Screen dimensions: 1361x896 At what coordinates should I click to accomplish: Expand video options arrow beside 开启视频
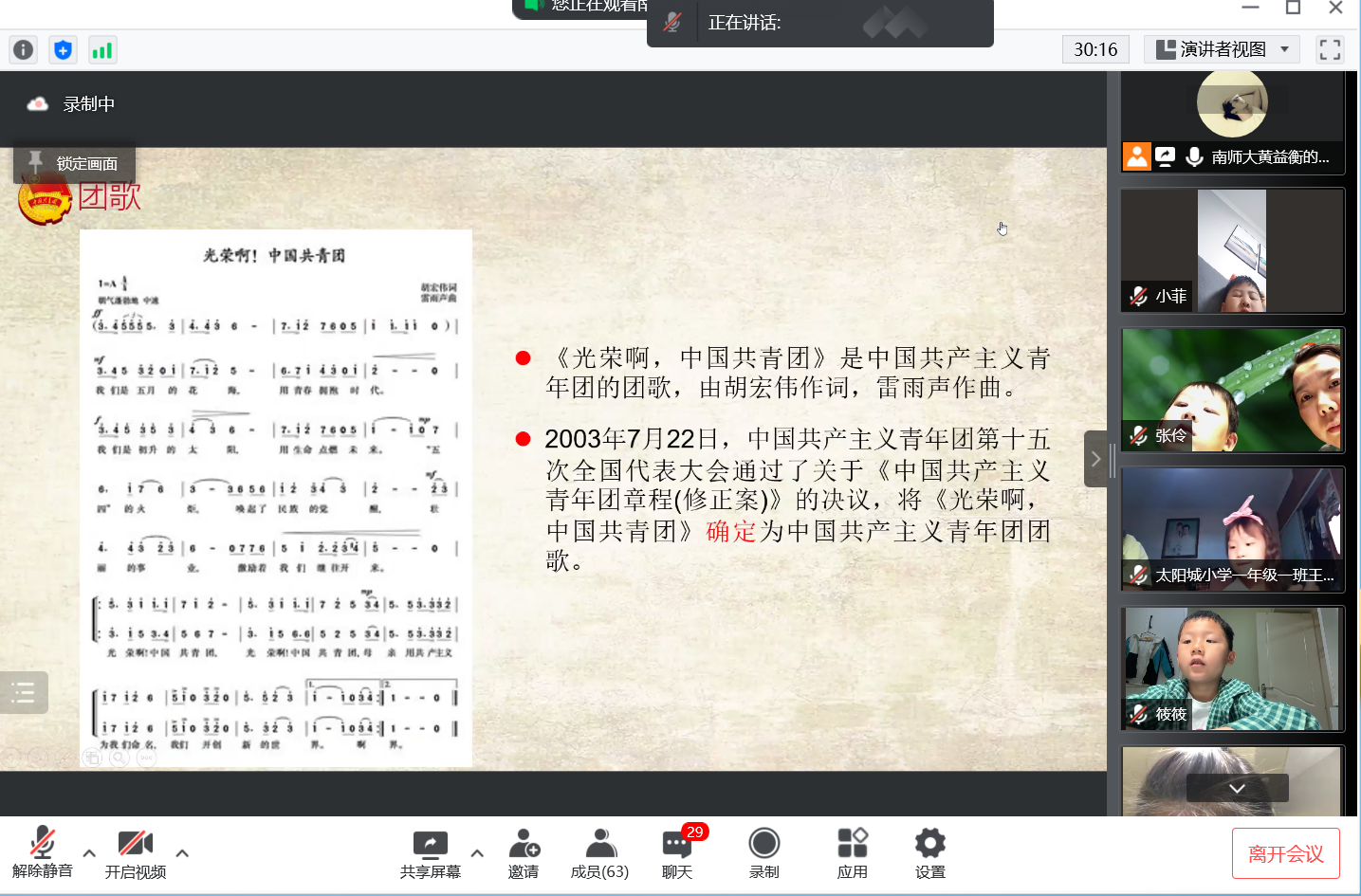tap(182, 853)
